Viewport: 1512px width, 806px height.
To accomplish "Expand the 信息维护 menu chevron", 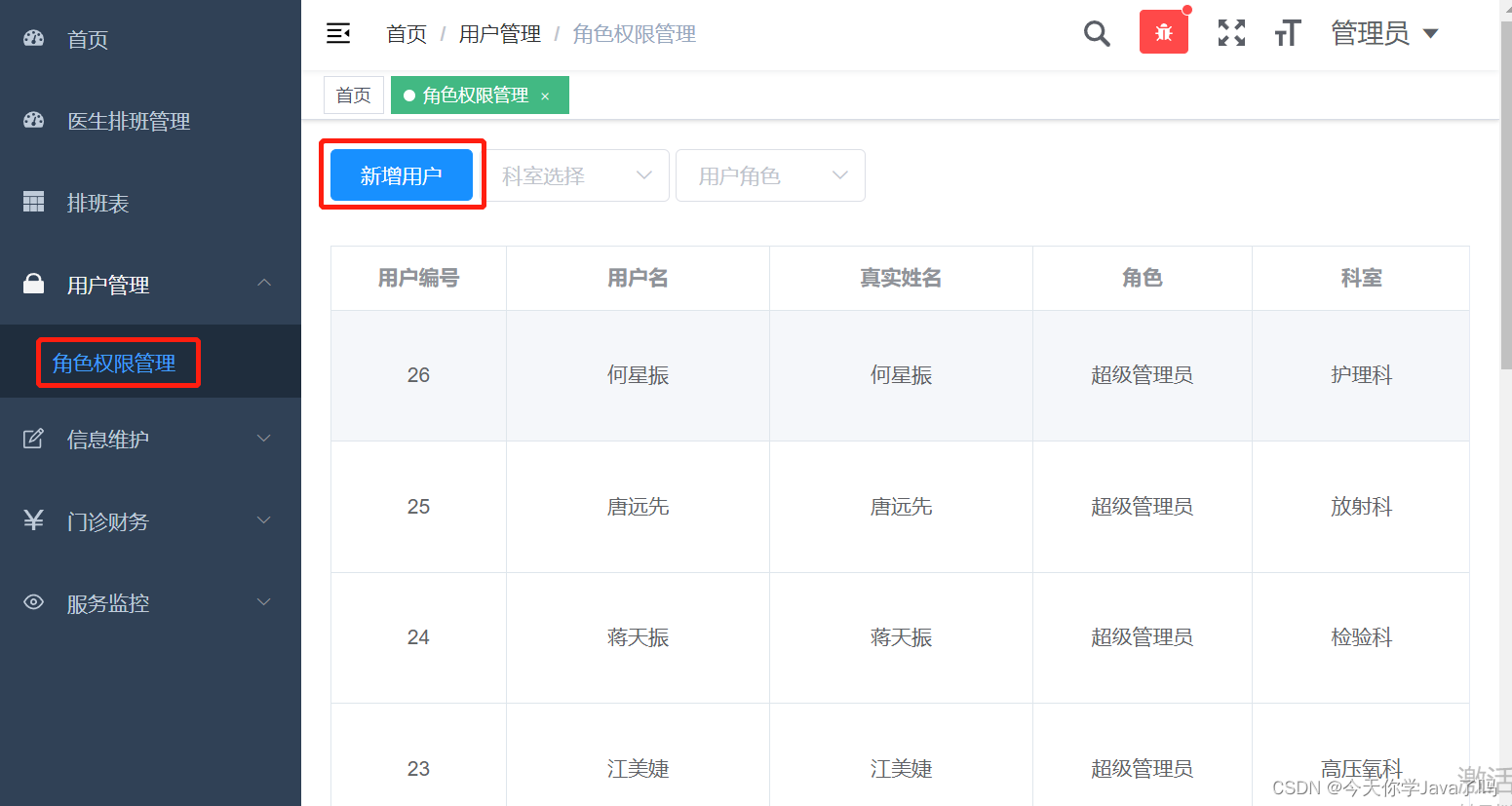I will [x=264, y=439].
